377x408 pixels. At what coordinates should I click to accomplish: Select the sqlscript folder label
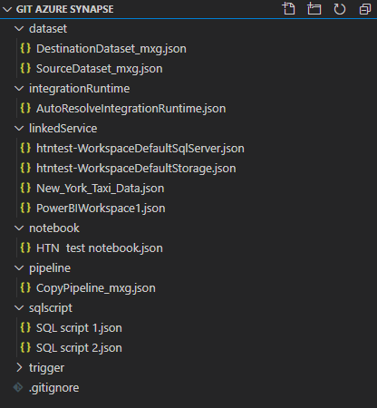coord(51,308)
